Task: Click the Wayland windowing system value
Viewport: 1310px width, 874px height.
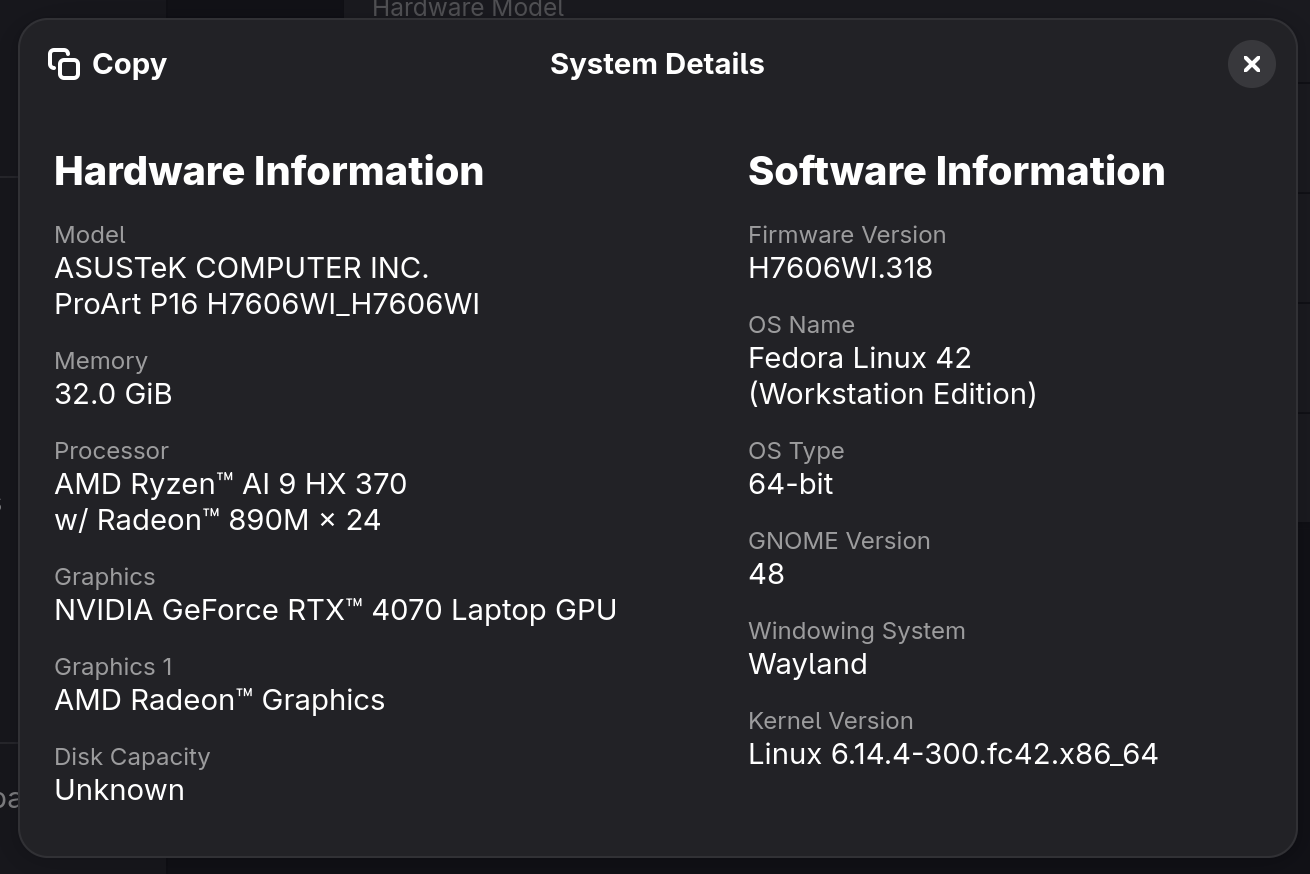Action: 807,664
